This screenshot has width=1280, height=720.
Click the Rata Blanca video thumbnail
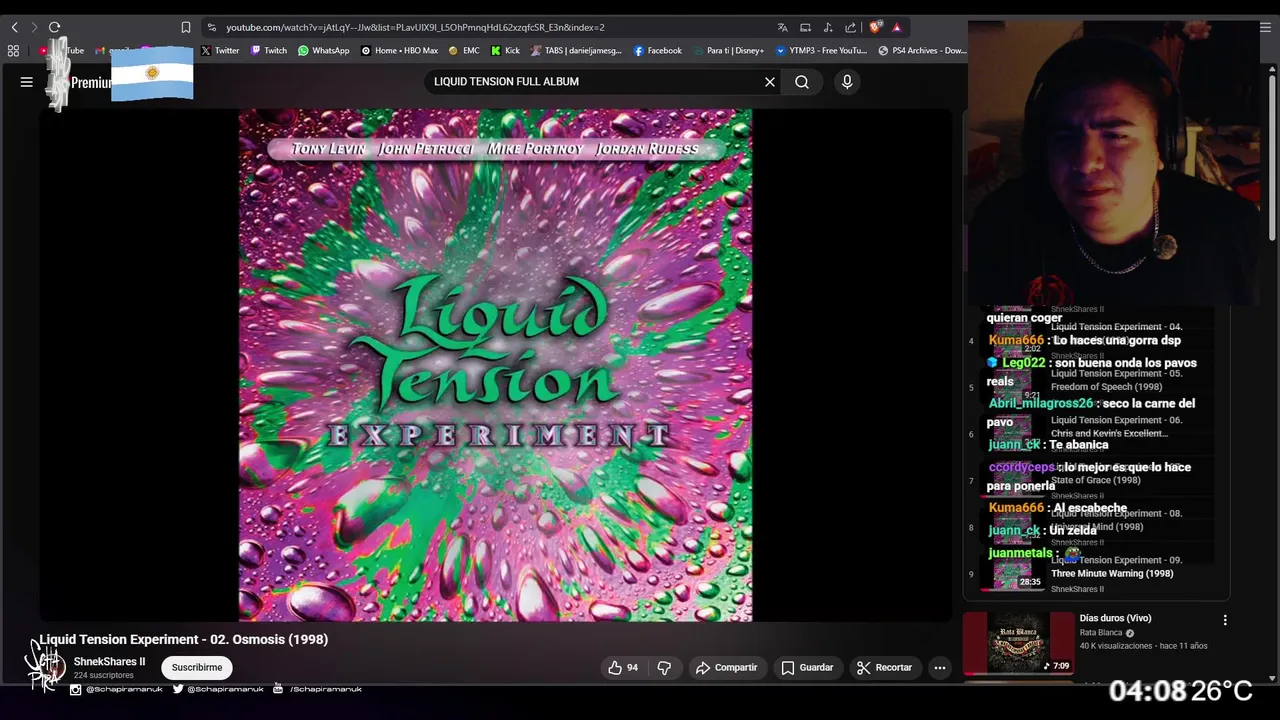[x=1018, y=643]
